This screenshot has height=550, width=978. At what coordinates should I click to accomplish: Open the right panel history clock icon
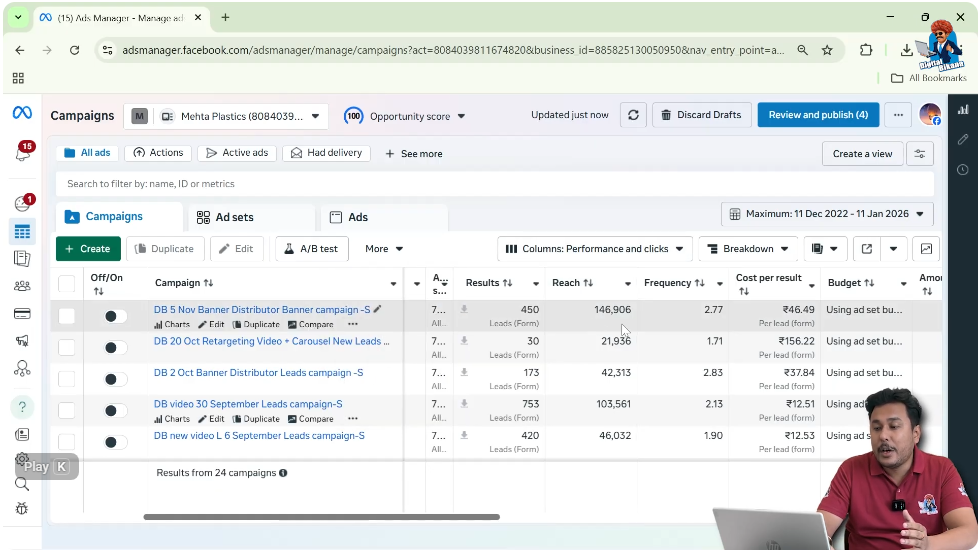[x=964, y=170]
